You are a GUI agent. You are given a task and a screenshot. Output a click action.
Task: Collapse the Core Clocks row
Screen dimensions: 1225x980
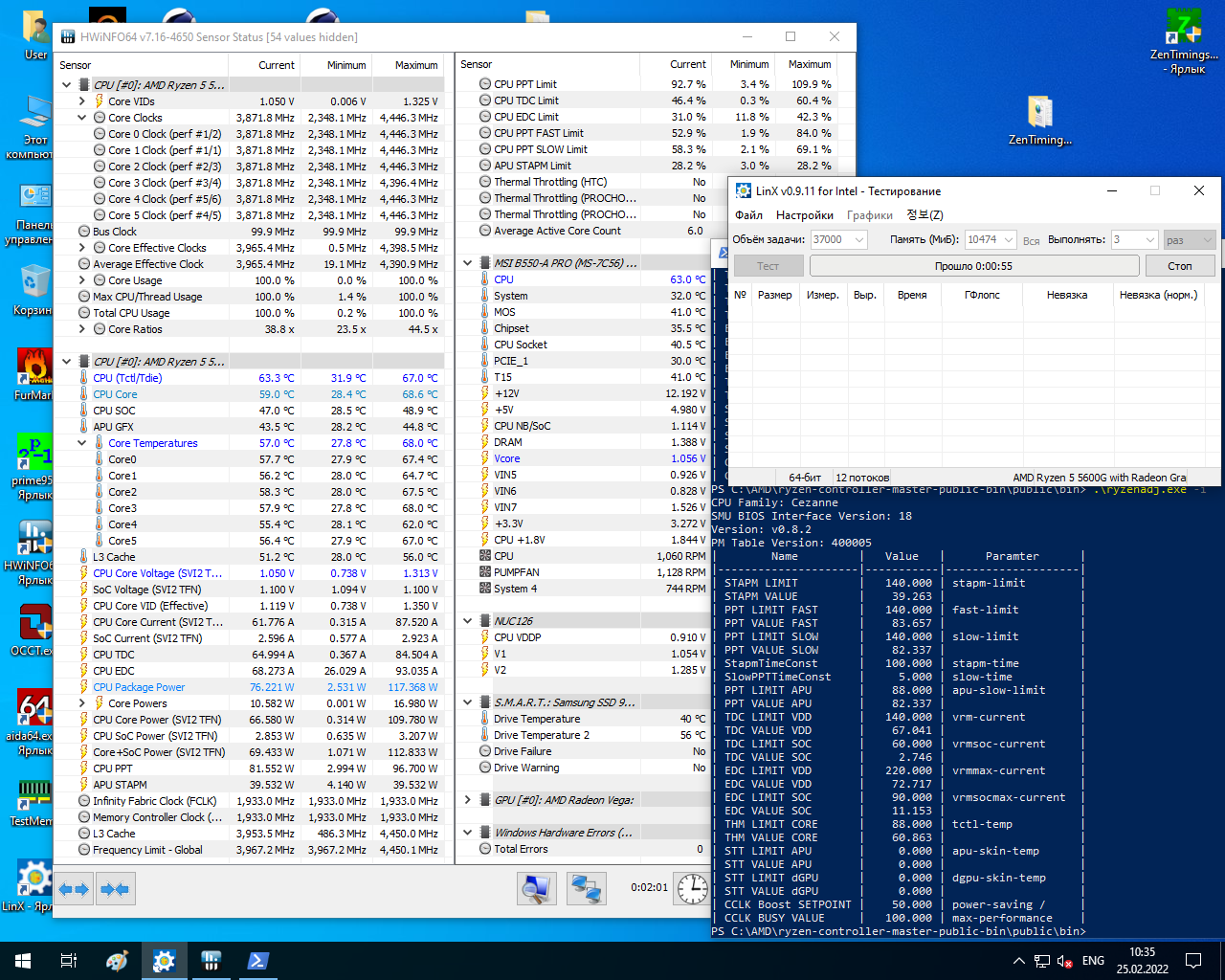coord(82,118)
